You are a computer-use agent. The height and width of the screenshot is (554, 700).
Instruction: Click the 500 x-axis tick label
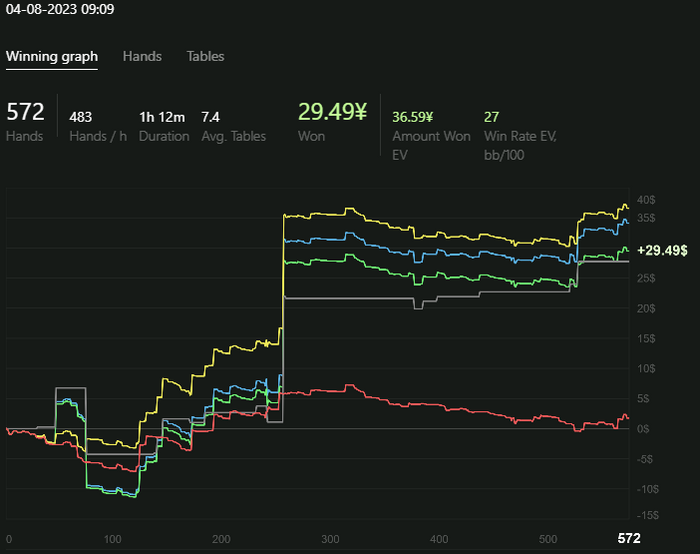tap(548, 539)
